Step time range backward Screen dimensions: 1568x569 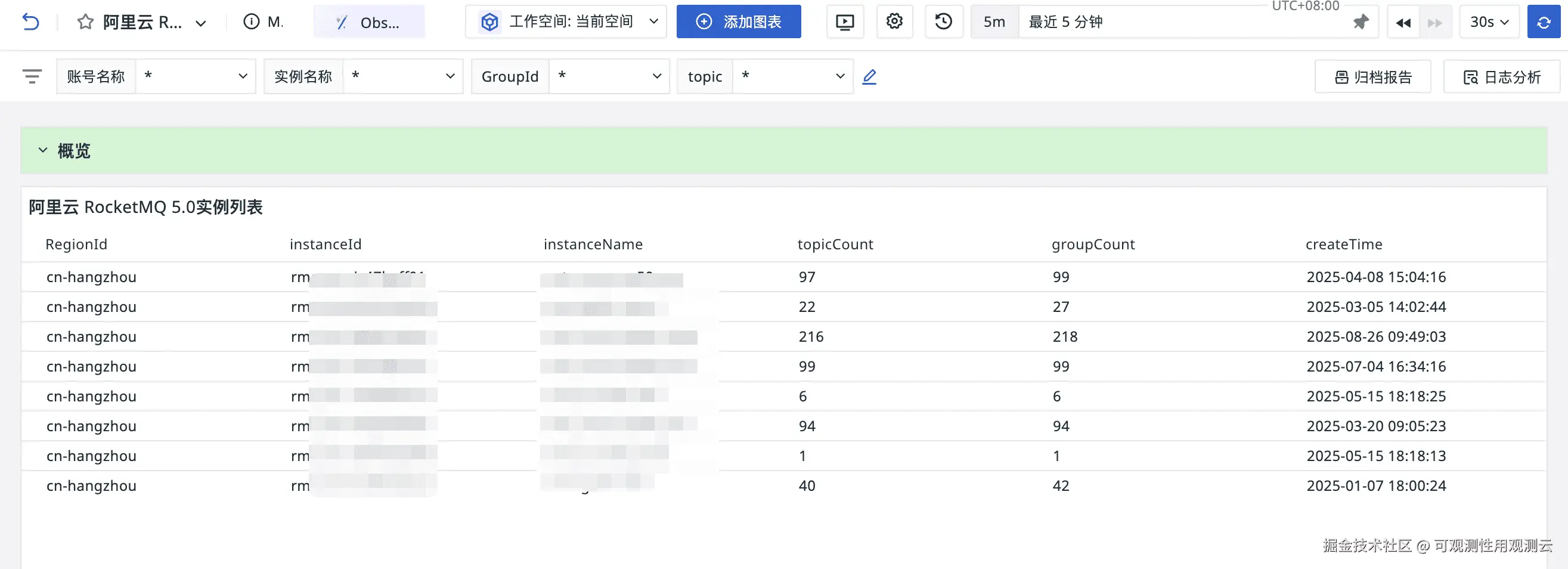pos(1403,23)
